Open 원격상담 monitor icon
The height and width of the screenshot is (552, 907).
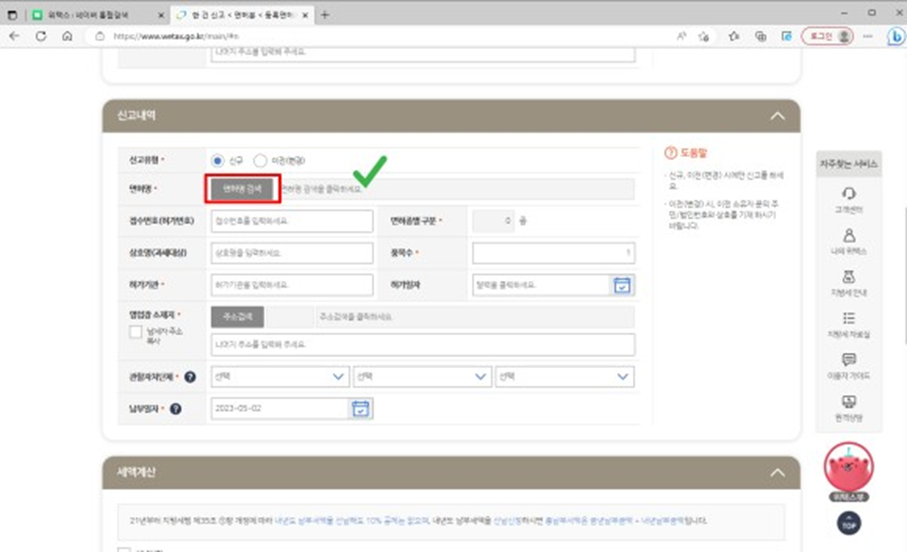click(848, 401)
